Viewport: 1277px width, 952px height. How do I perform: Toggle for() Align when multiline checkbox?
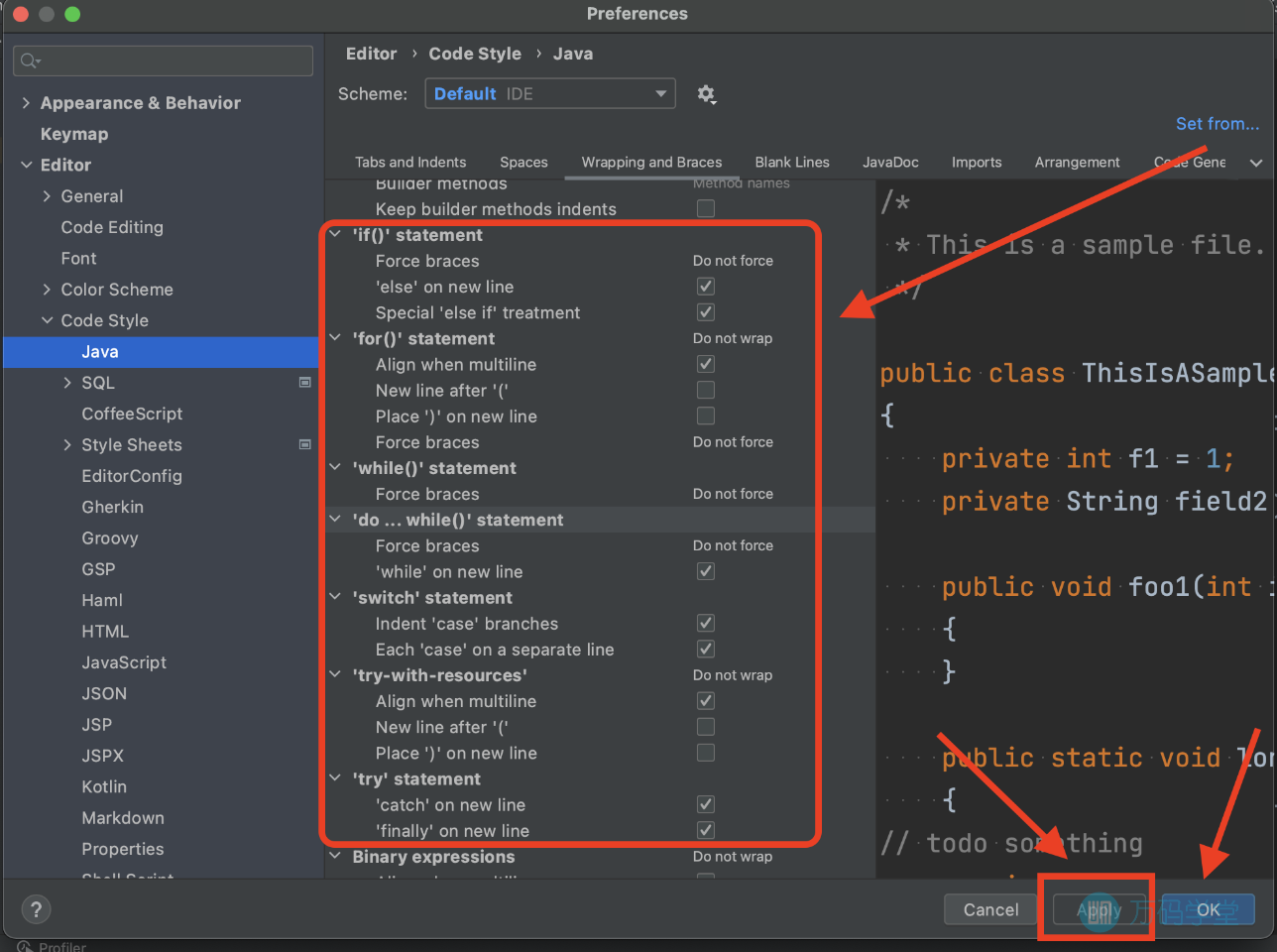pyautogui.click(x=706, y=364)
